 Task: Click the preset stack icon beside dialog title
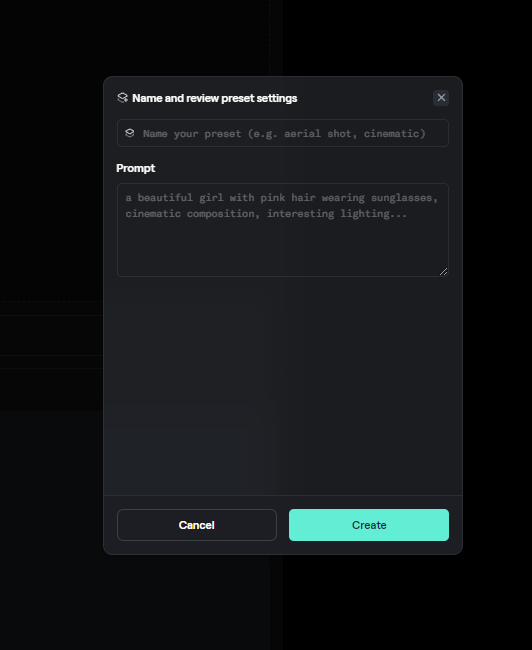(122, 98)
